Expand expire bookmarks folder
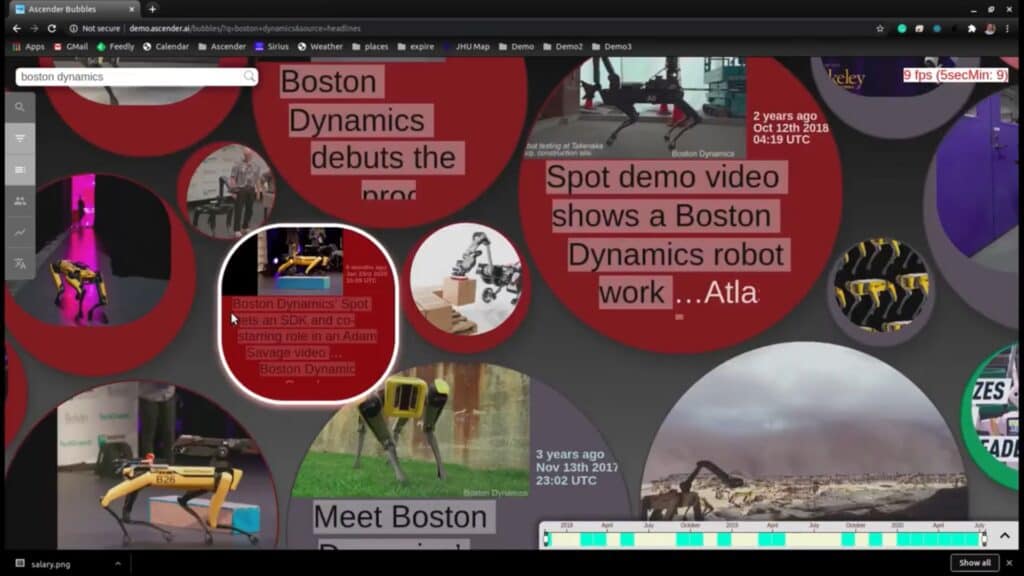 click(415, 46)
